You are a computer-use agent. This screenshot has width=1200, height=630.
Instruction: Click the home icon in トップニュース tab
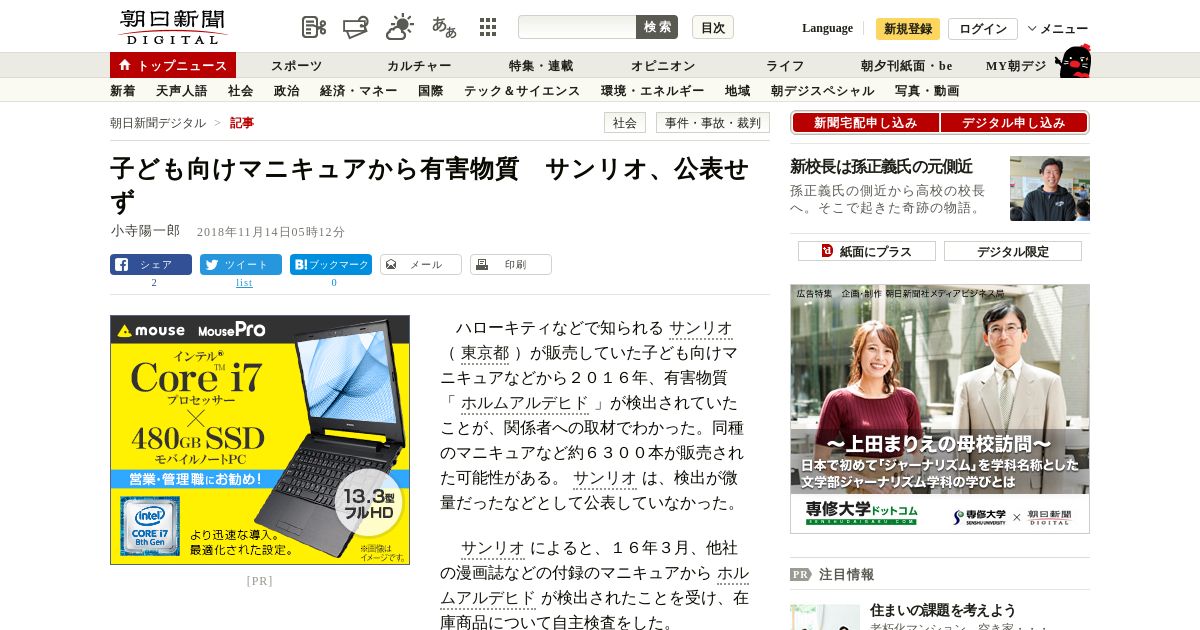click(x=125, y=65)
